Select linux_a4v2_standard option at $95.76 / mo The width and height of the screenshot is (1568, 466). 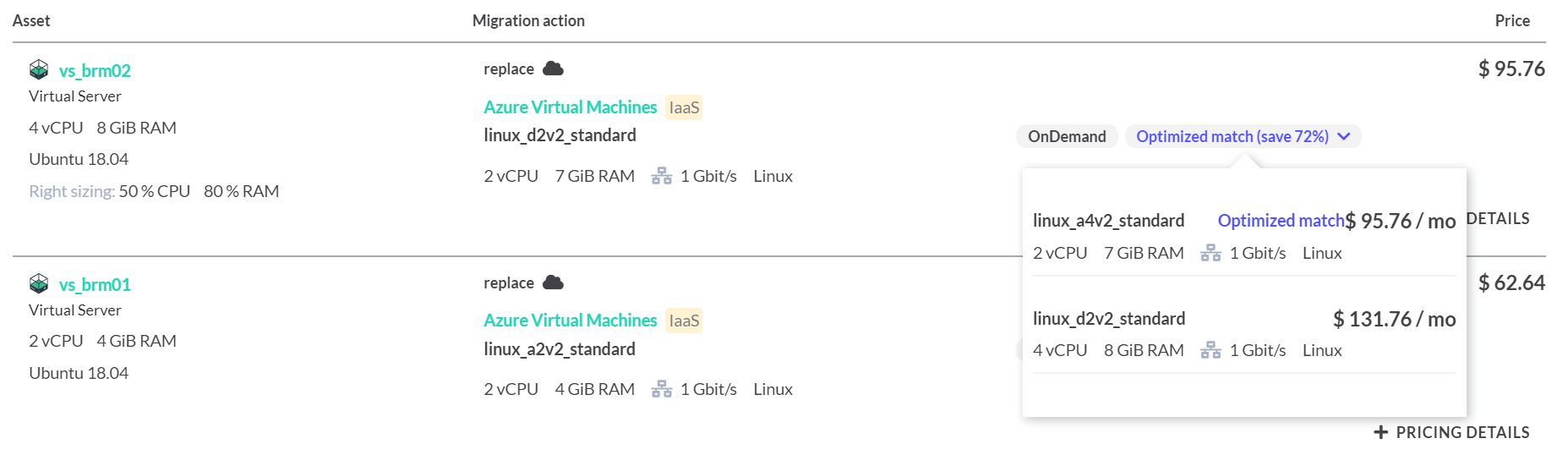pos(1244,236)
